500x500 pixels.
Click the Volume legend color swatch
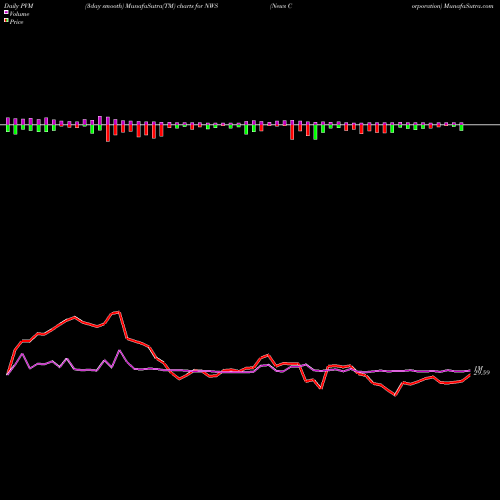coord(6,12)
